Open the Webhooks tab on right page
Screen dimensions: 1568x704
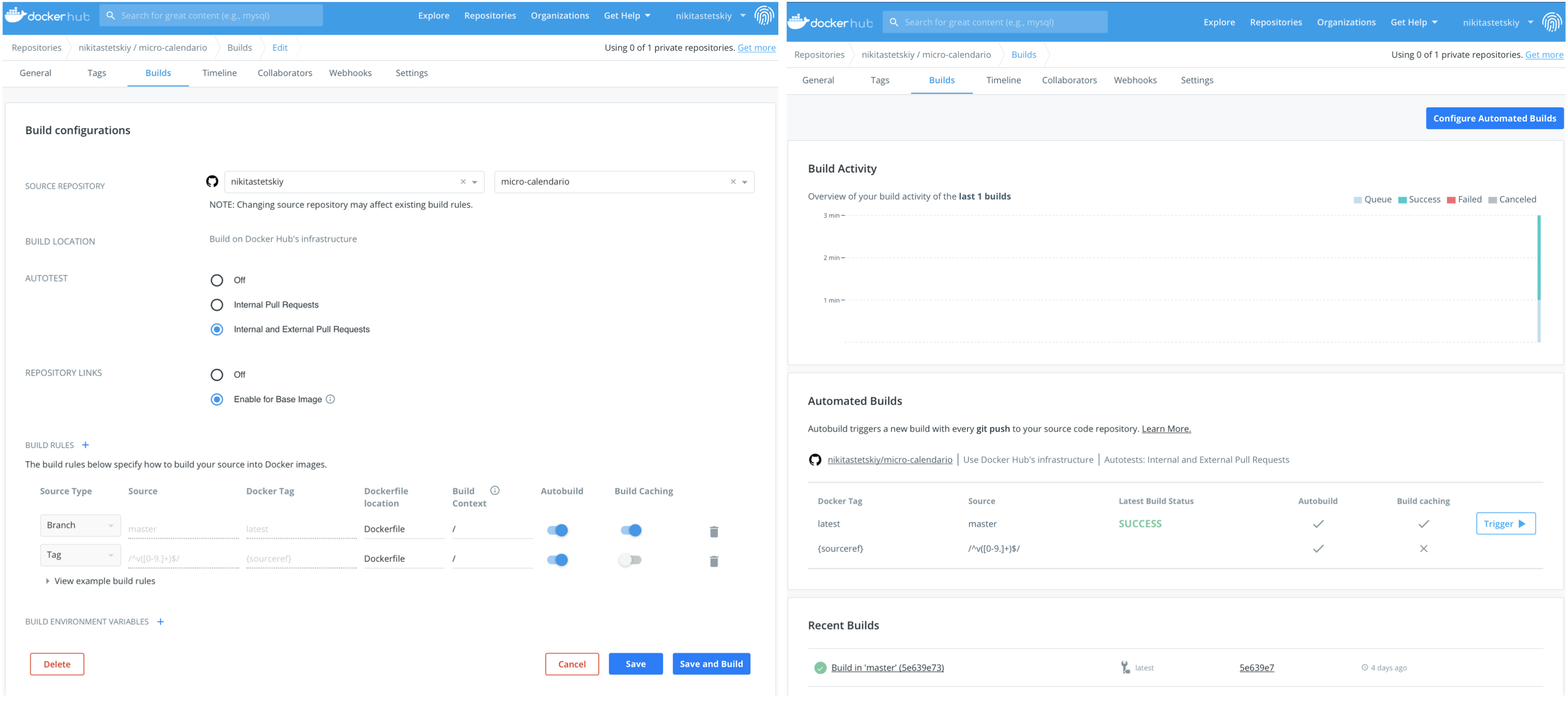[1134, 80]
